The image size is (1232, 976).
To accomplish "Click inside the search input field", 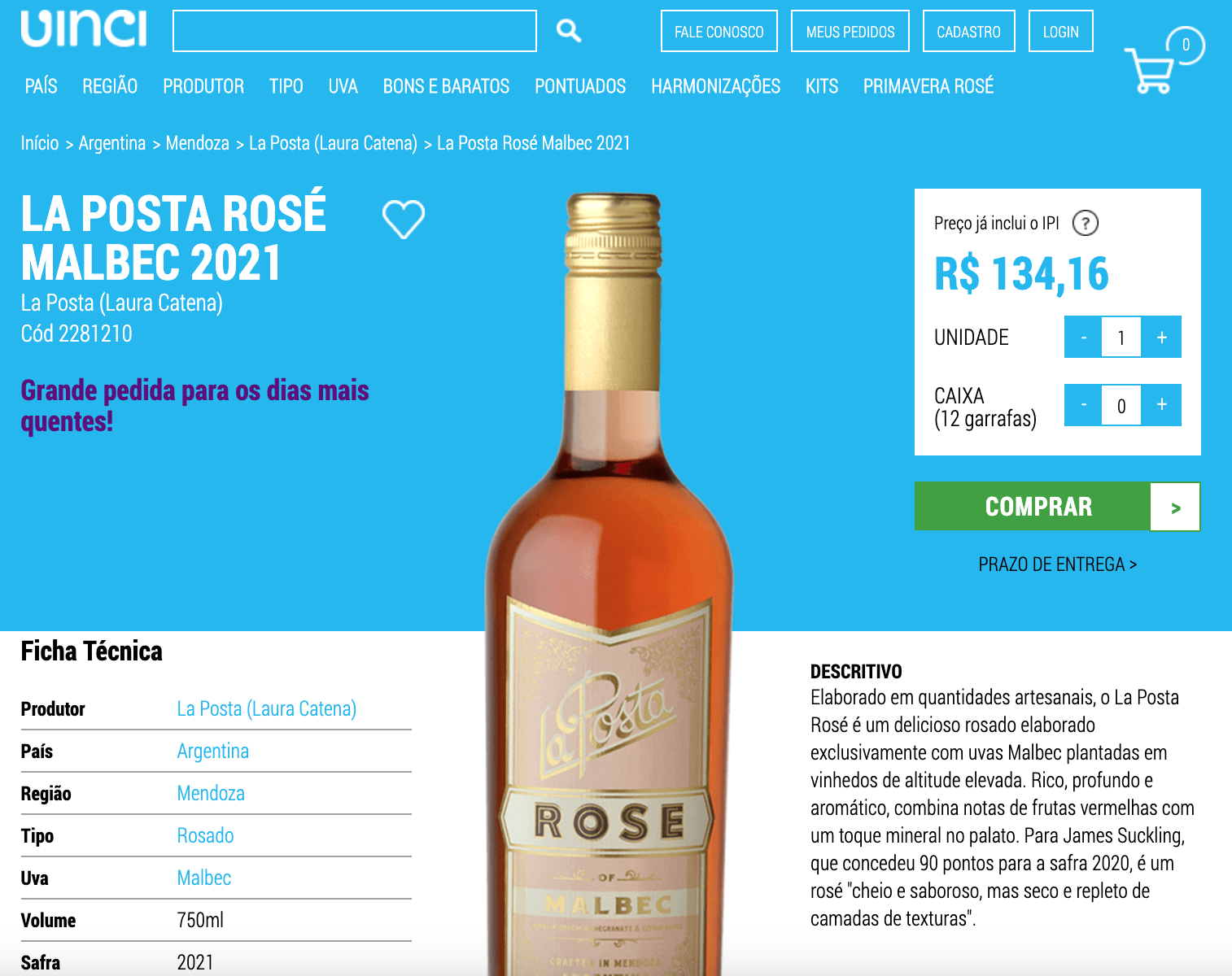I will tap(355, 31).
